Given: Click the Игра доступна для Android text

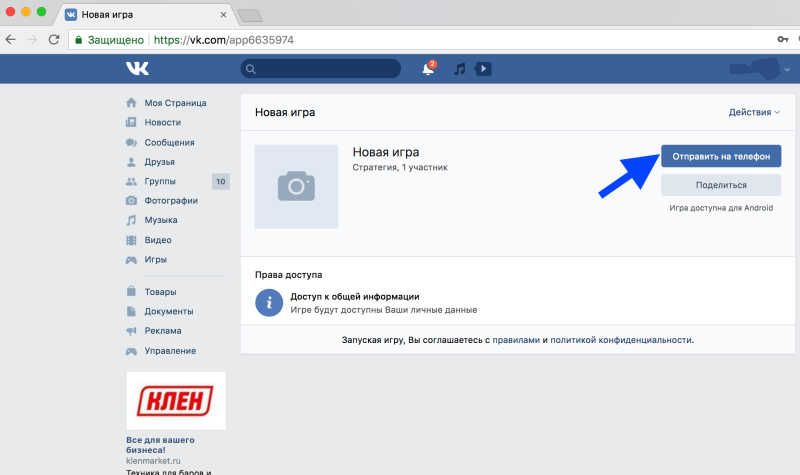Looking at the screenshot, I should coord(721,208).
